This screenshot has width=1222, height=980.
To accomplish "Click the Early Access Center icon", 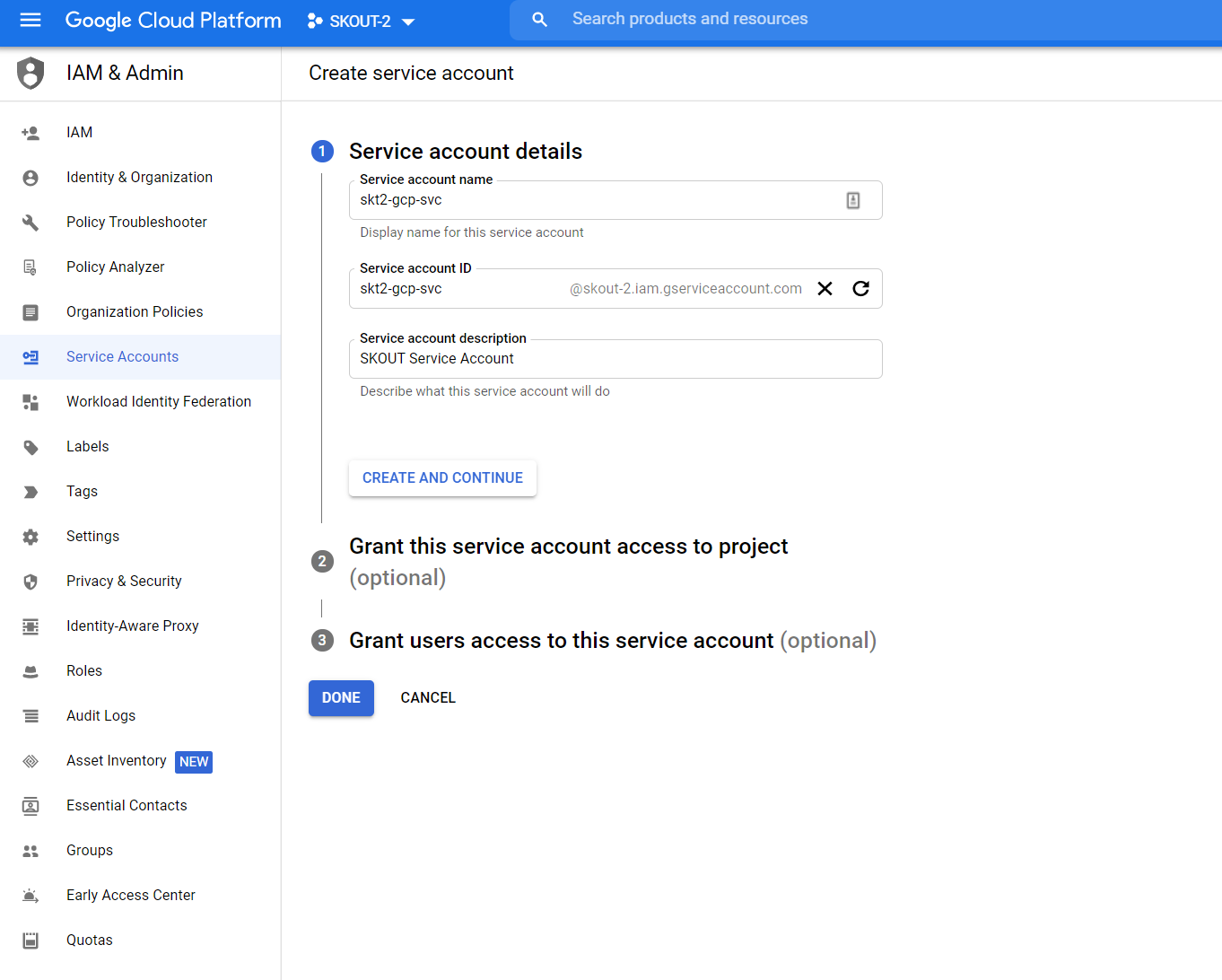I will (31, 896).
